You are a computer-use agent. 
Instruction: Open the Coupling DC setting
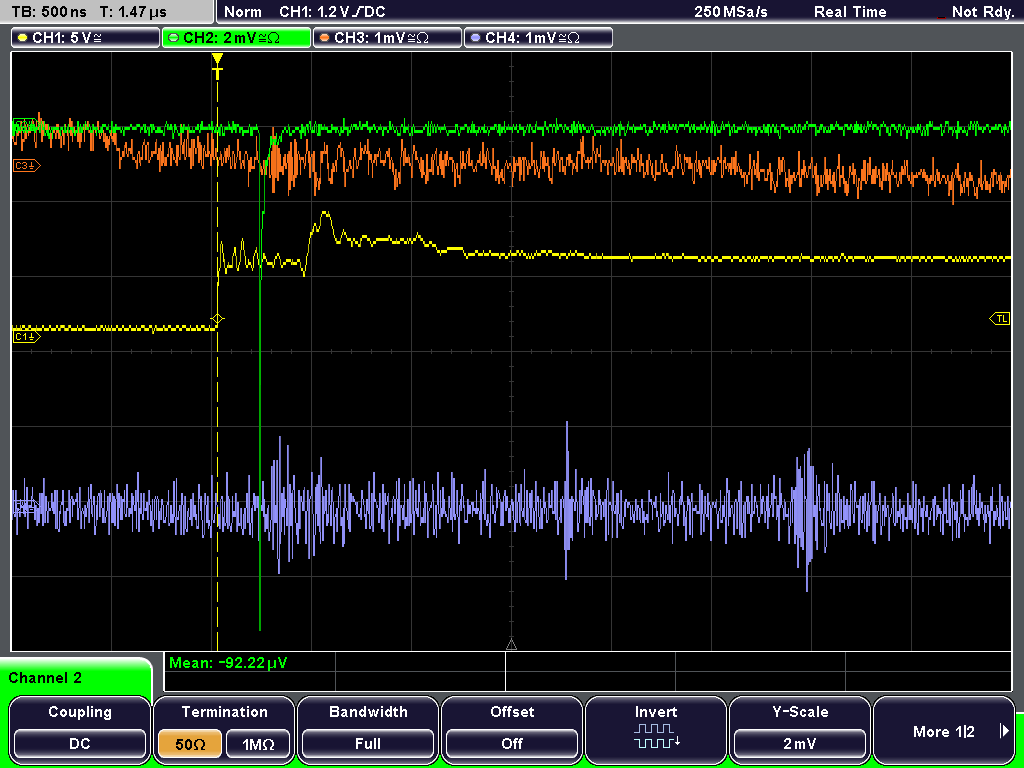pos(80,728)
